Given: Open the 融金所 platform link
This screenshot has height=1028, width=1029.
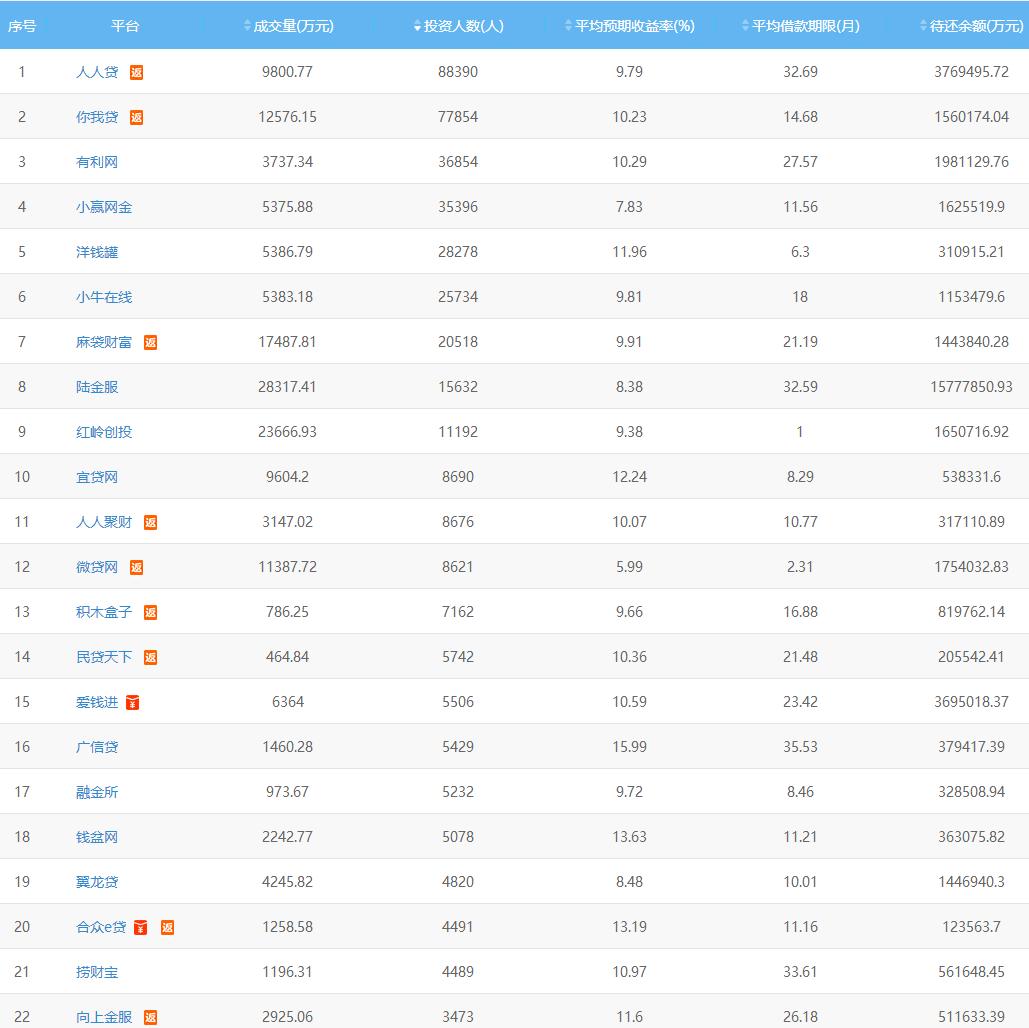Looking at the screenshot, I should (97, 792).
